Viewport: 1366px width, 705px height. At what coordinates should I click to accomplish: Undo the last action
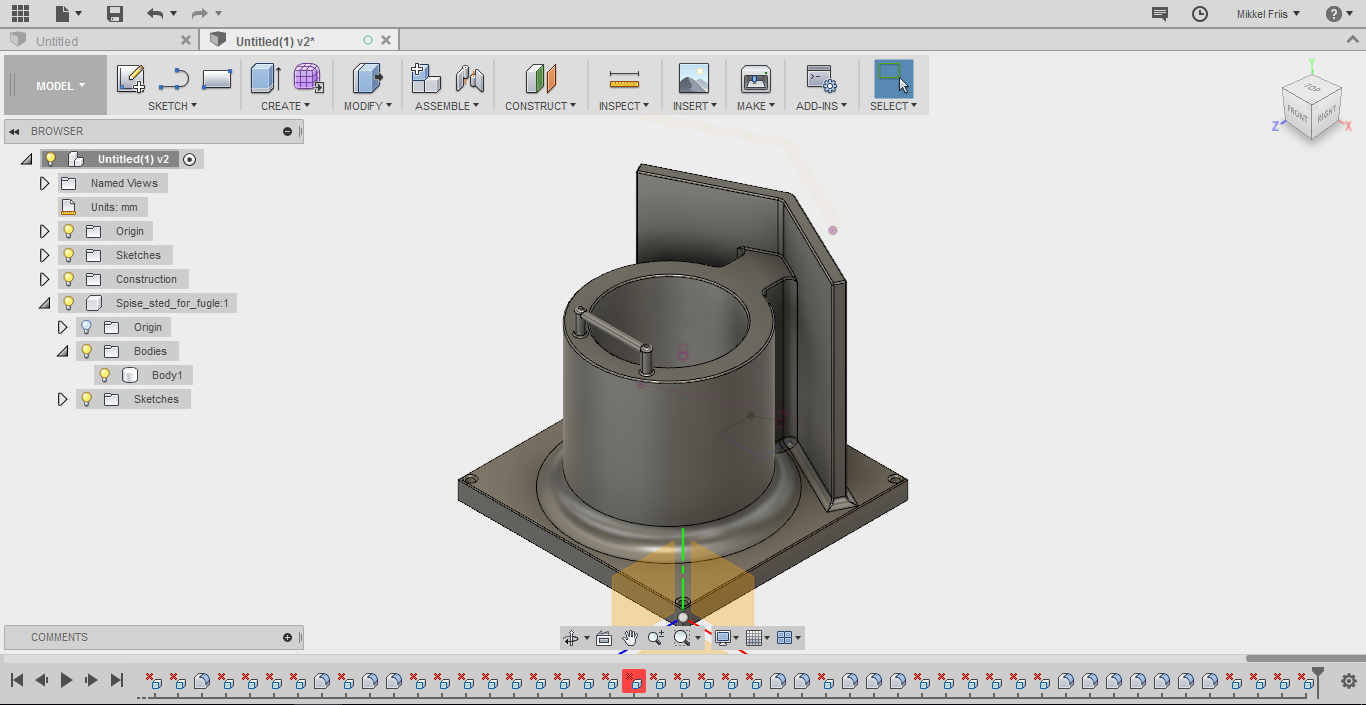tap(154, 14)
